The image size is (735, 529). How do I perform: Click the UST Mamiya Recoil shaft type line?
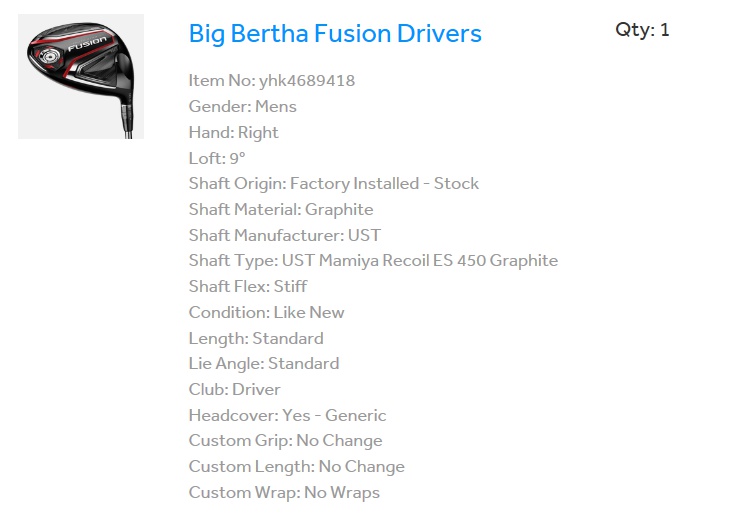[373, 261]
